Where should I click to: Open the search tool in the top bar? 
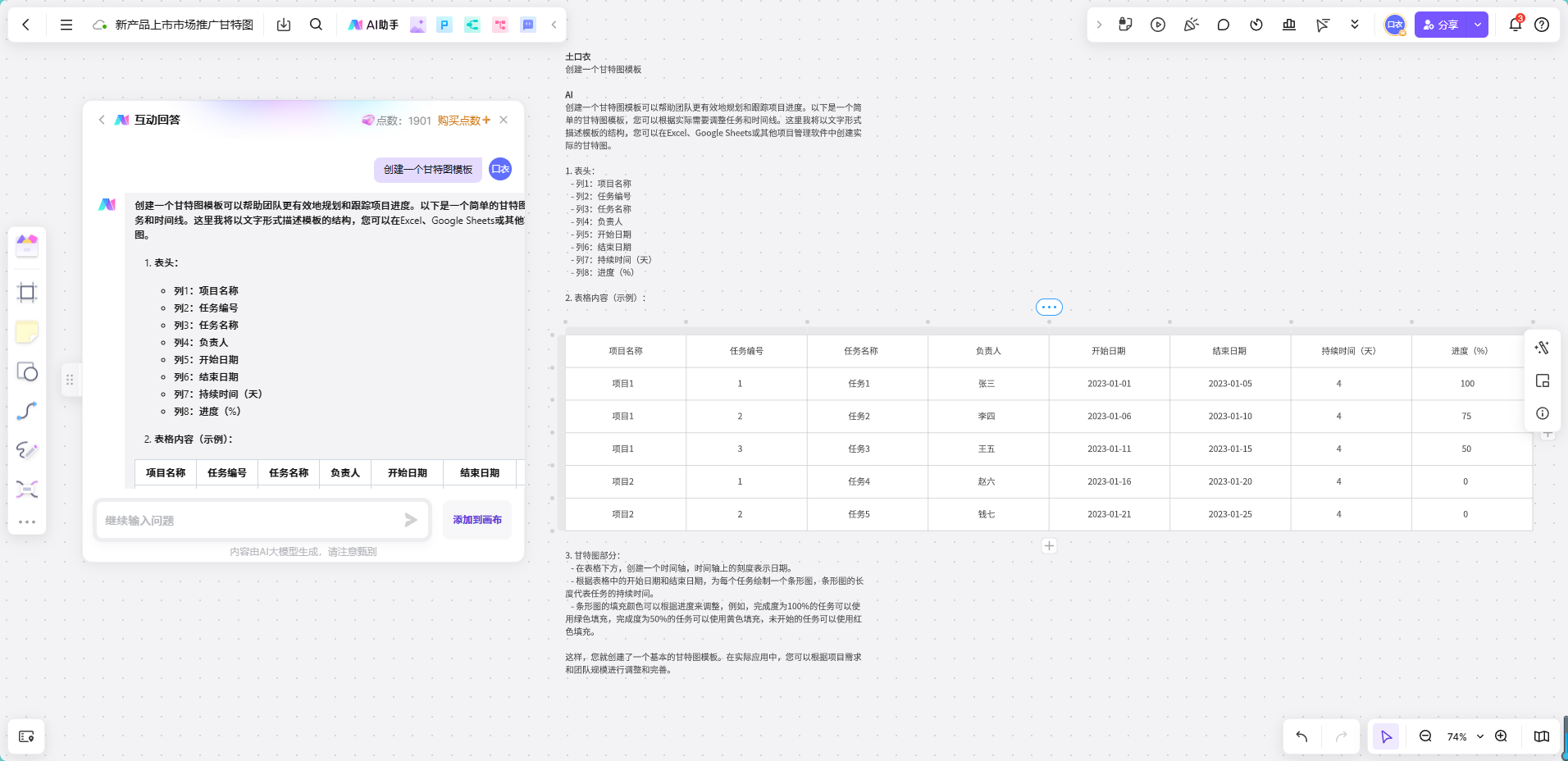(x=316, y=25)
